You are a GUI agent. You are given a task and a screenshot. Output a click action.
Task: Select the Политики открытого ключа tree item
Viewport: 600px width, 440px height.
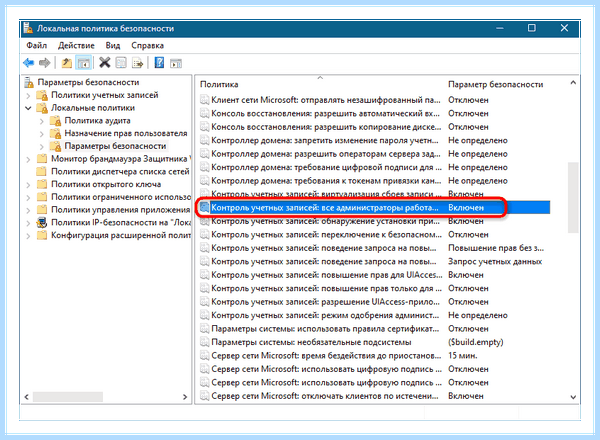[x=106, y=184]
